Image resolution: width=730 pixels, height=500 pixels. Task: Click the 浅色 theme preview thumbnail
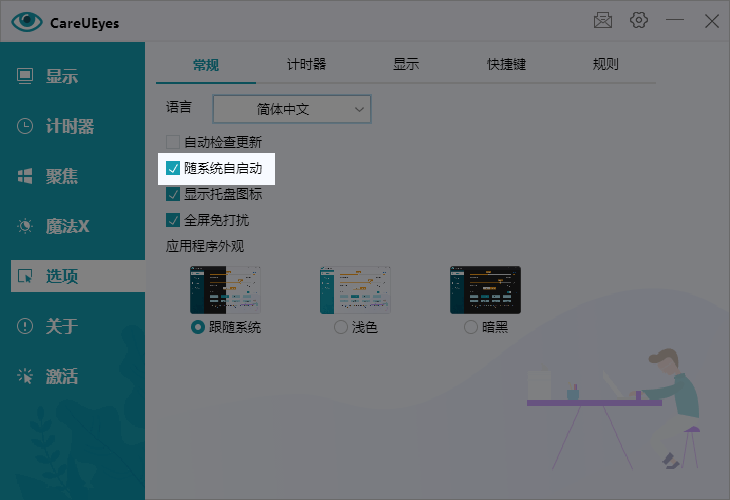355,290
